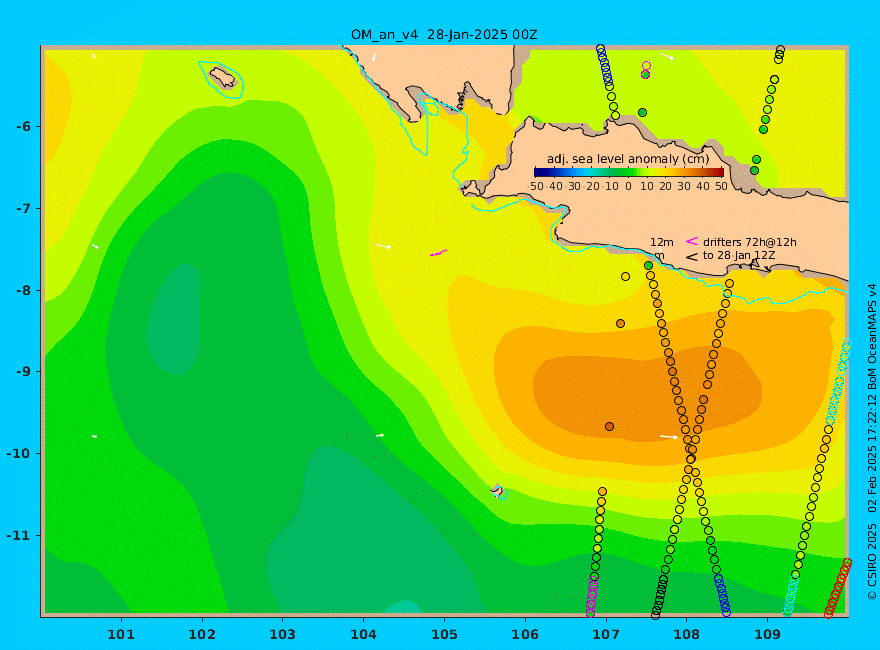Pick the green middle section of the colorbar

point(629,172)
